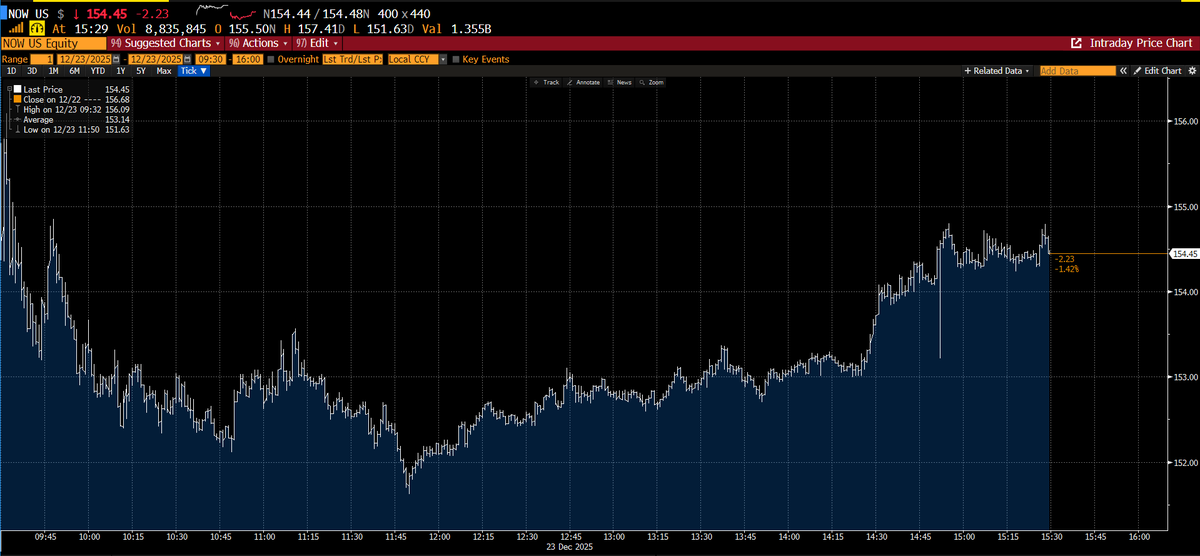Click the Add Data input field
The width and height of the screenshot is (1200, 556).
1078,71
